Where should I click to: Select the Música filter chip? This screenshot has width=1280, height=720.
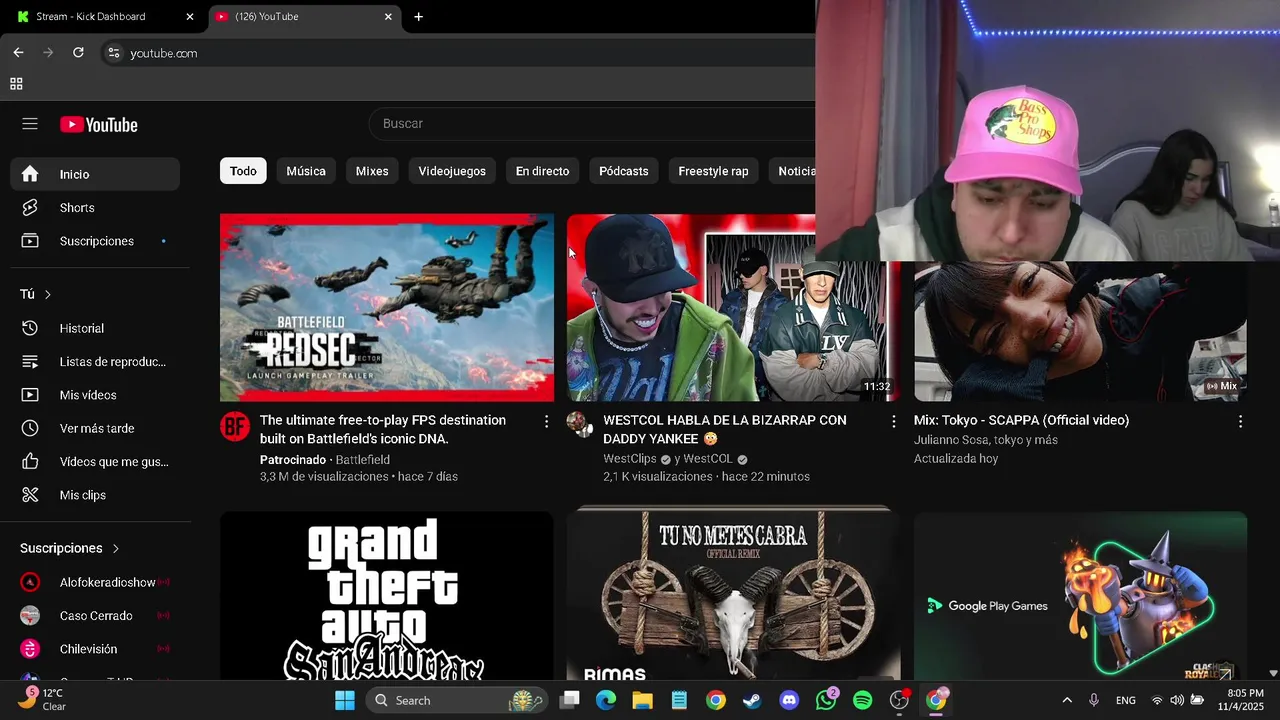tap(306, 171)
